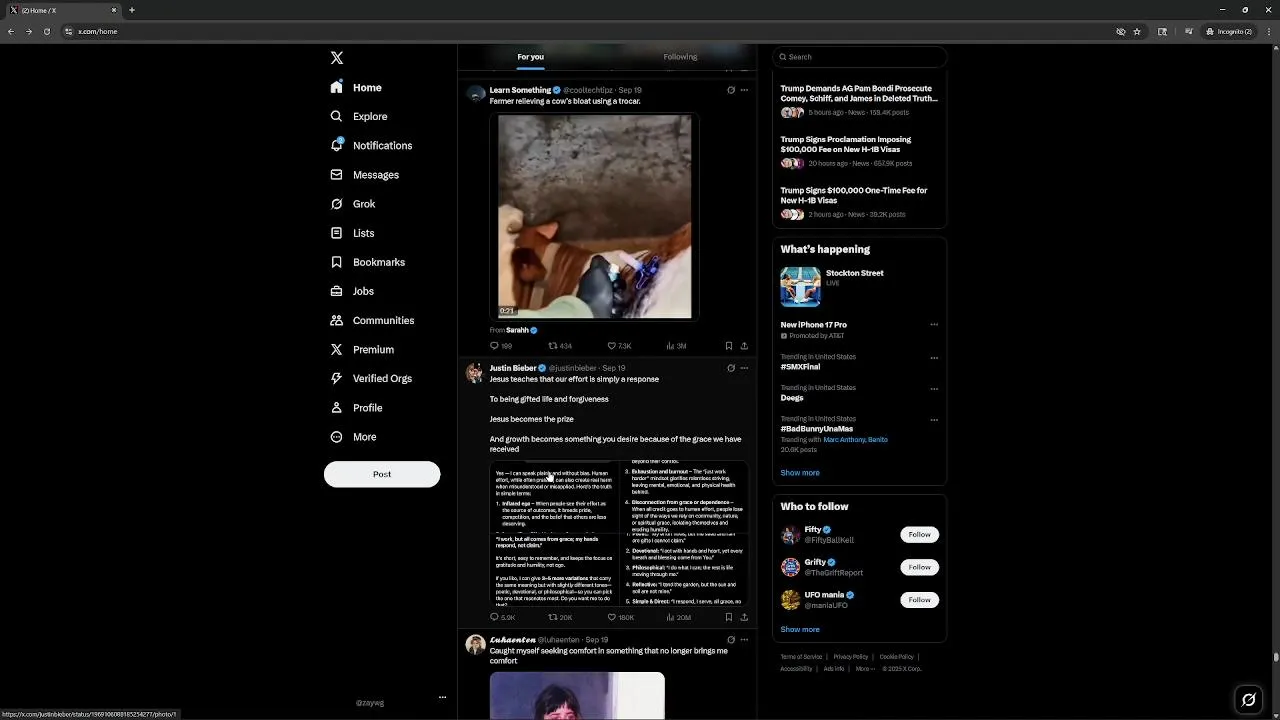Open Bookmarks icon in sidebar

(337, 262)
